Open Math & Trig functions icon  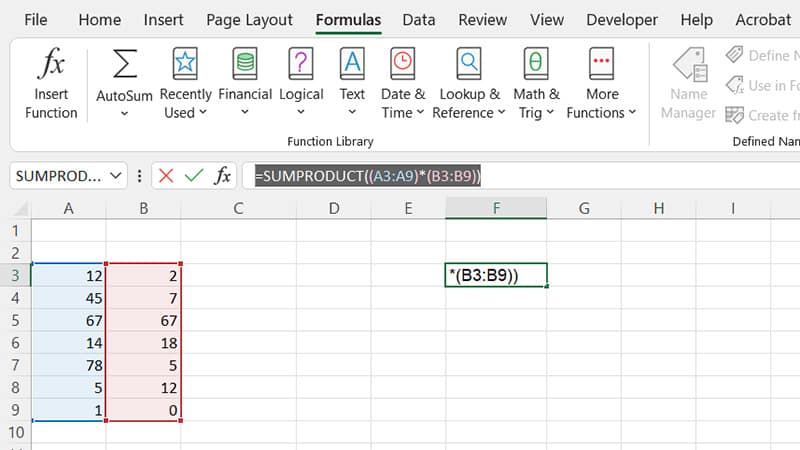point(536,63)
